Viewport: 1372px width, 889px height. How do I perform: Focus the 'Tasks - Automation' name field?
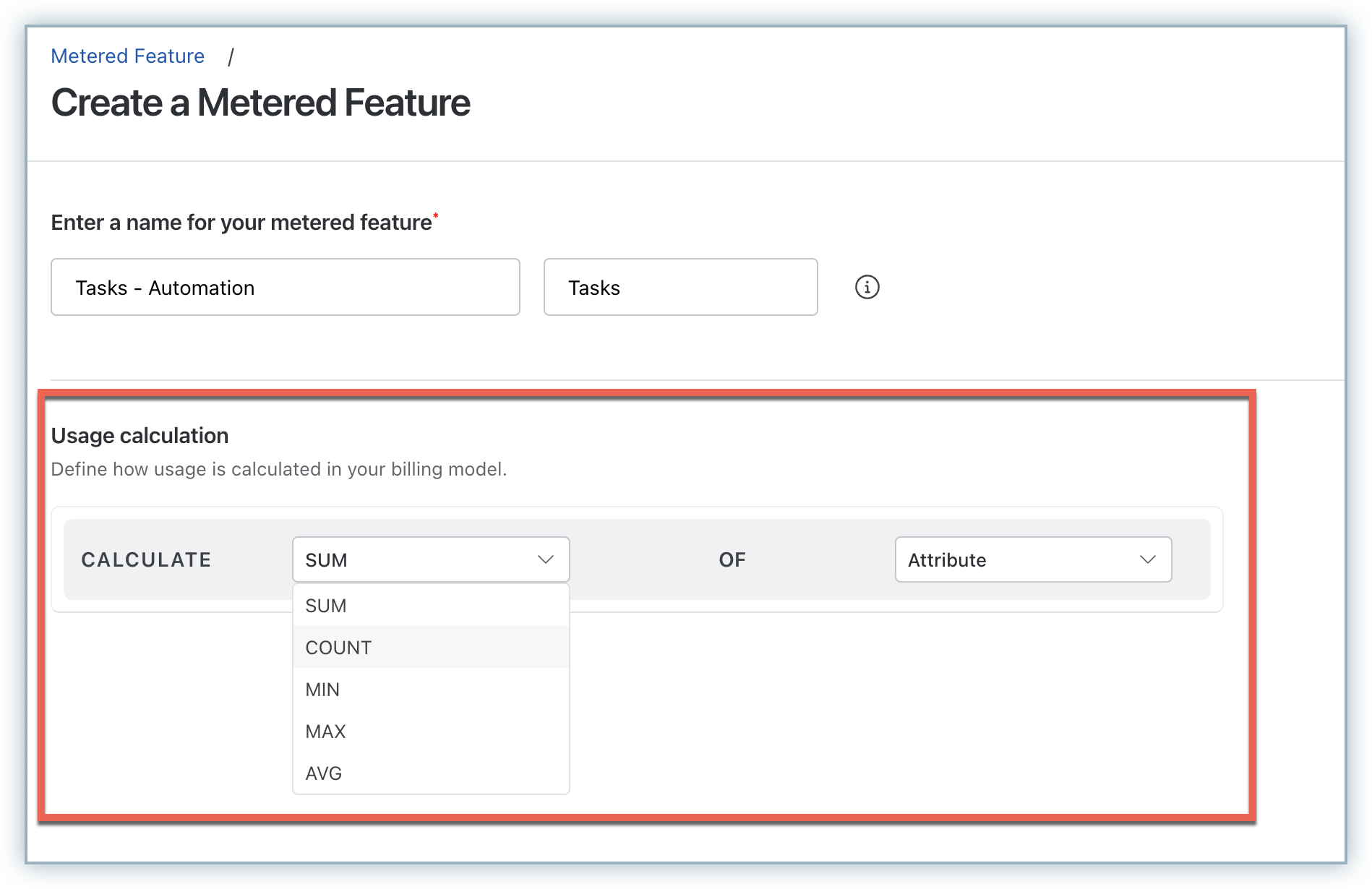tap(285, 288)
